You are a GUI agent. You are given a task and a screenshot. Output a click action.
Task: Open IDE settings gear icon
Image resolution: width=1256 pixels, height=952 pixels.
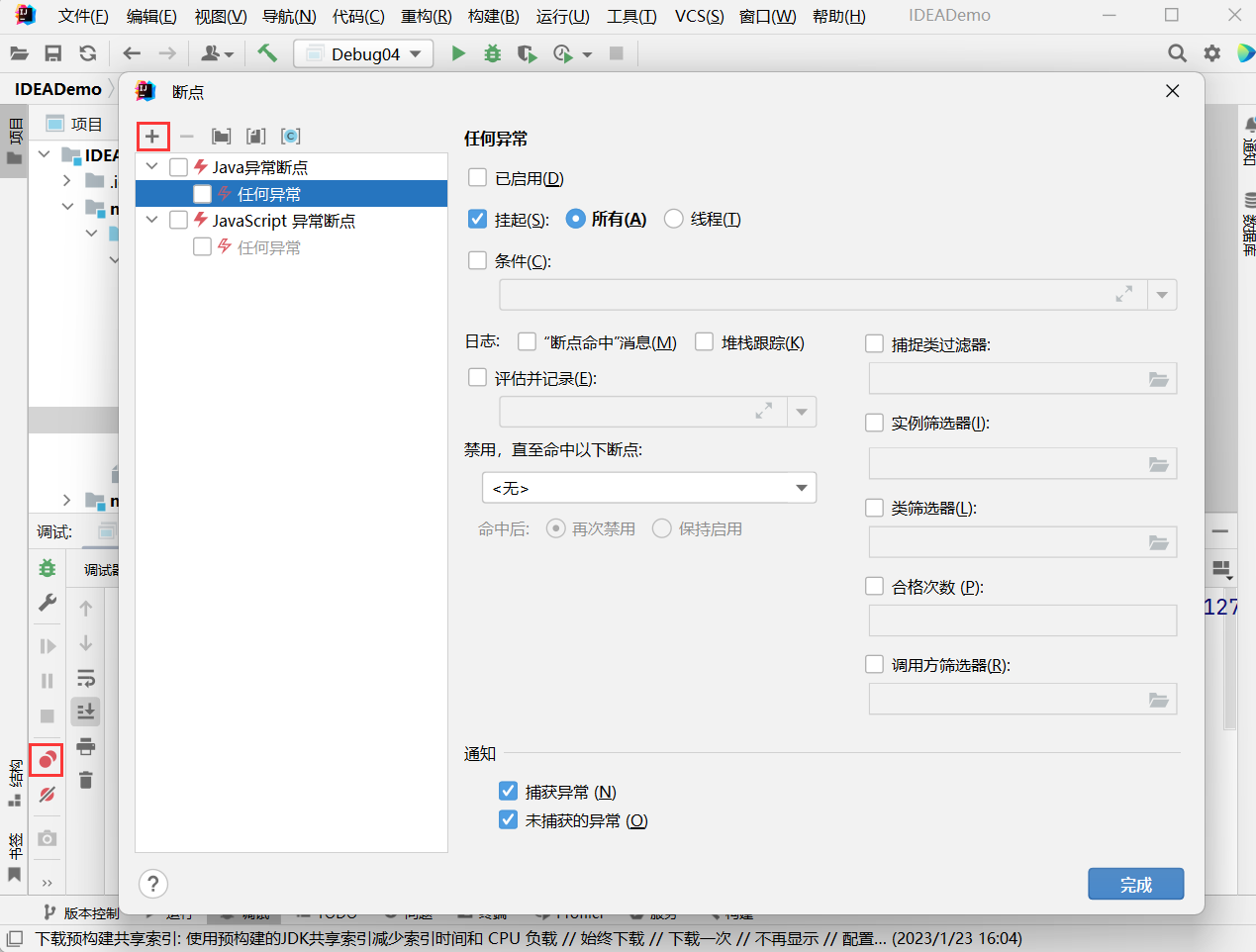[x=1211, y=53]
